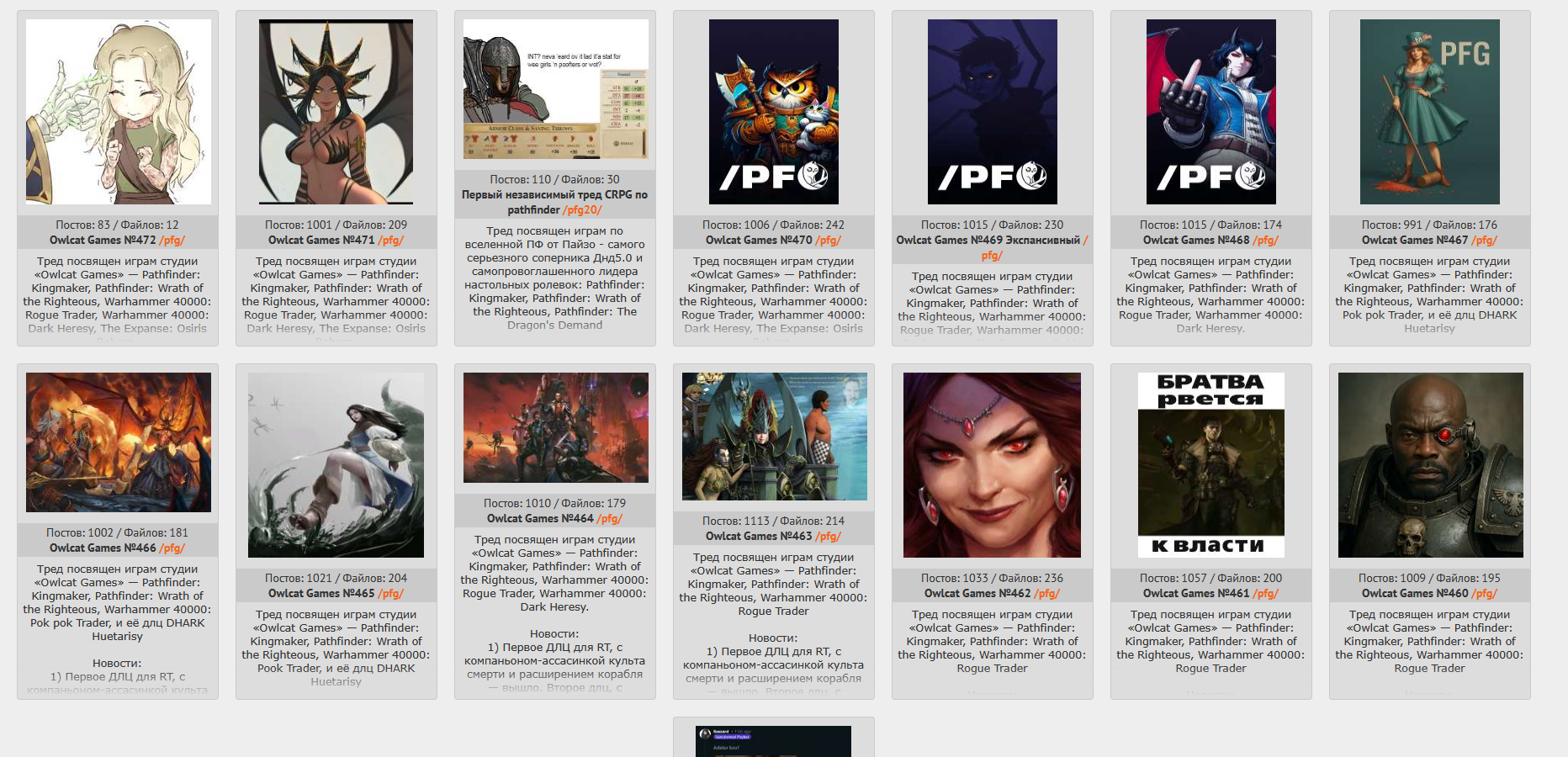Open the red-toned group artwork thumbnail of №464

point(555,427)
